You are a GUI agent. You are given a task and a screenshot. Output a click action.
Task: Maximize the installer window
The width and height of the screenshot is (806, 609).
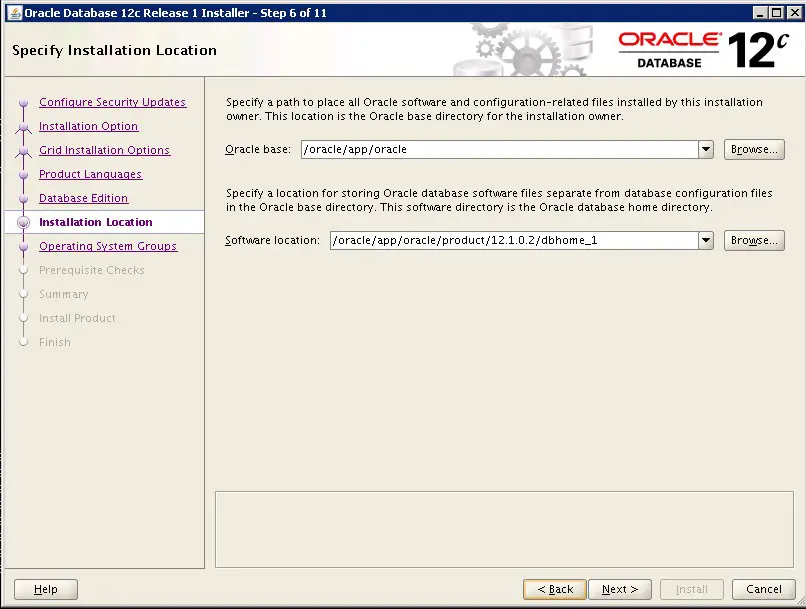777,13
